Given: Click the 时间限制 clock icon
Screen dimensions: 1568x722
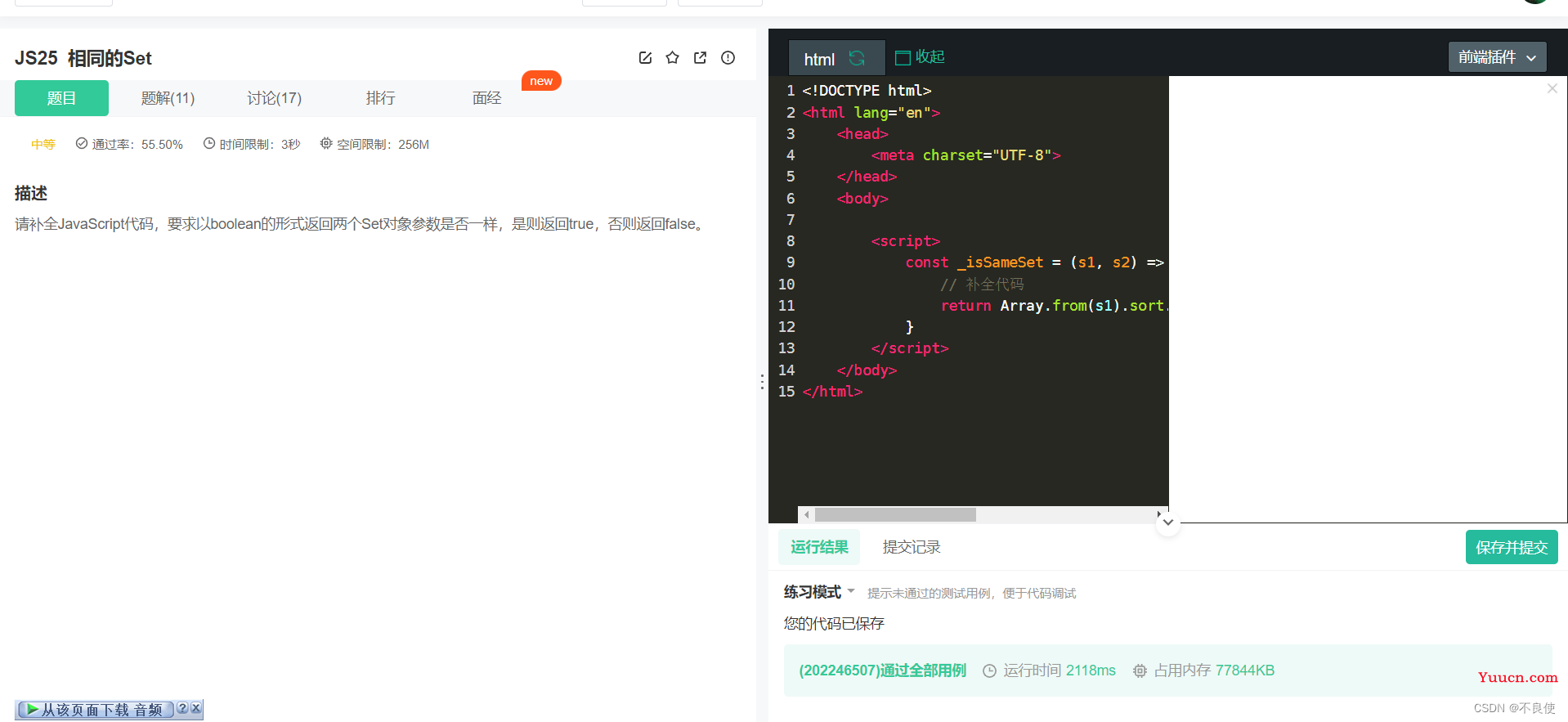Looking at the screenshot, I should pyautogui.click(x=209, y=143).
